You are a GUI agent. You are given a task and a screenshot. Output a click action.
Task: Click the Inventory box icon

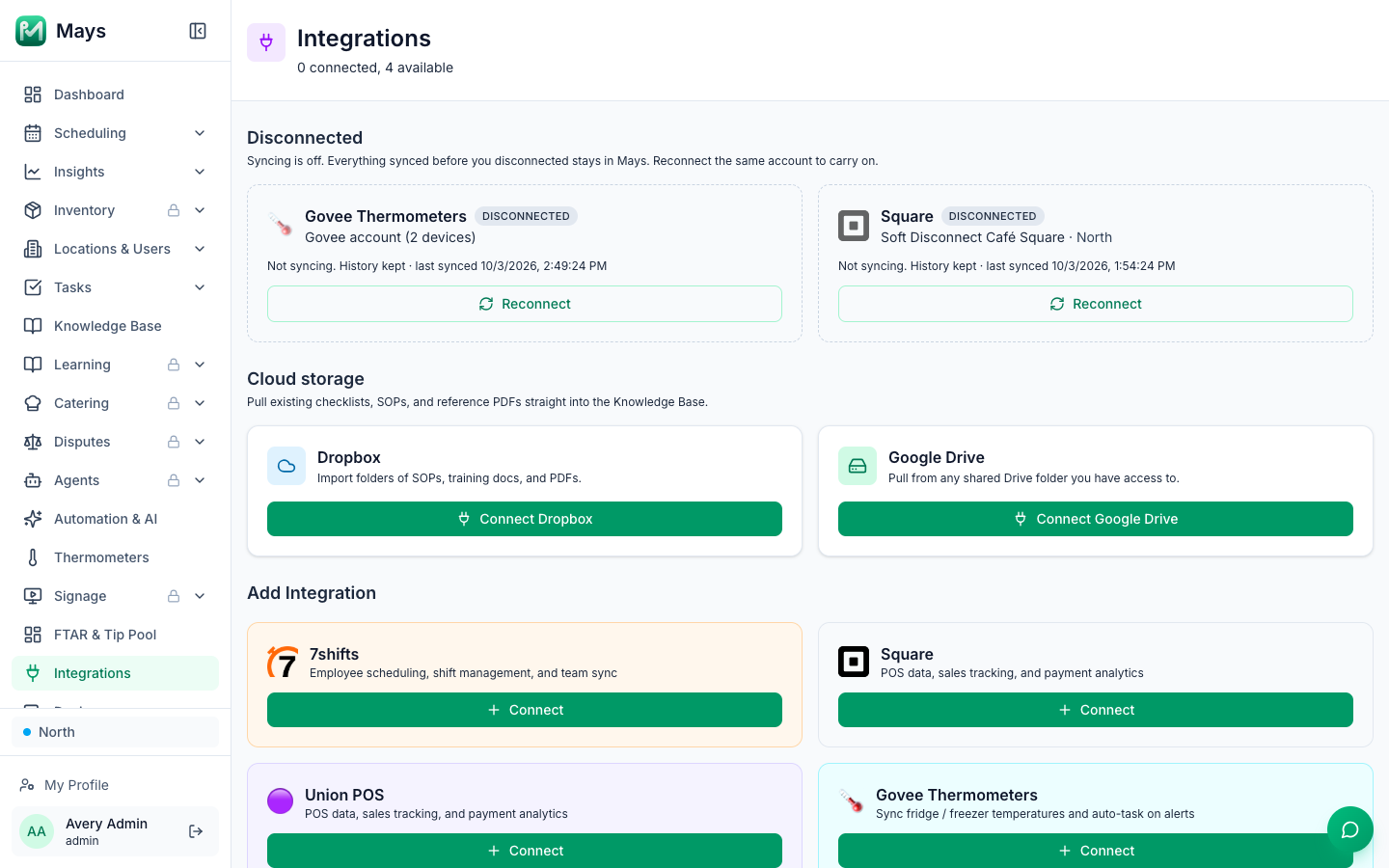33,210
